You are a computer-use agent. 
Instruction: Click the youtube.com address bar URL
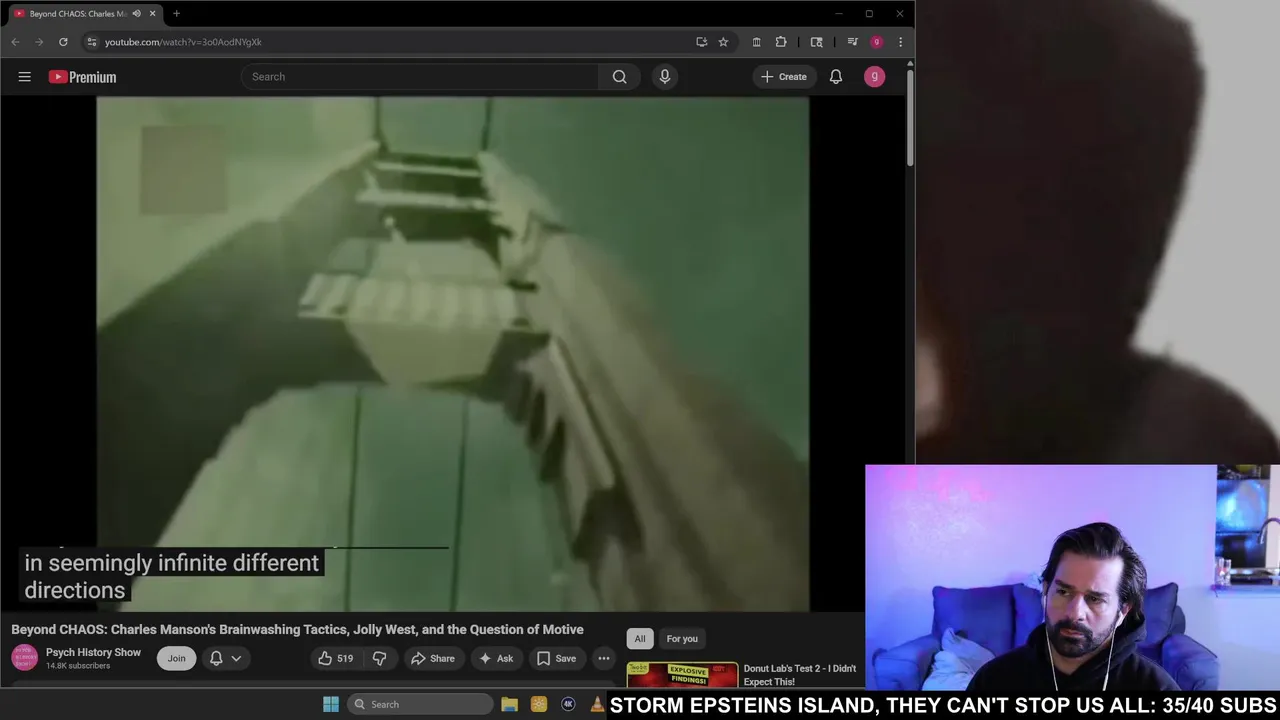pyautogui.click(x=183, y=42)
